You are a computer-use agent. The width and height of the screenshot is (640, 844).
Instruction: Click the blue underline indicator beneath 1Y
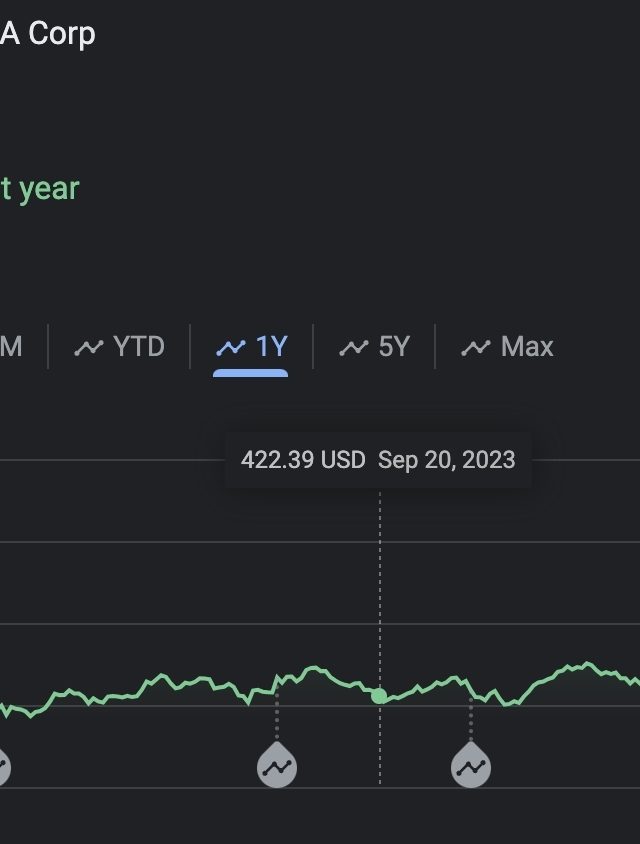point(250,373)
